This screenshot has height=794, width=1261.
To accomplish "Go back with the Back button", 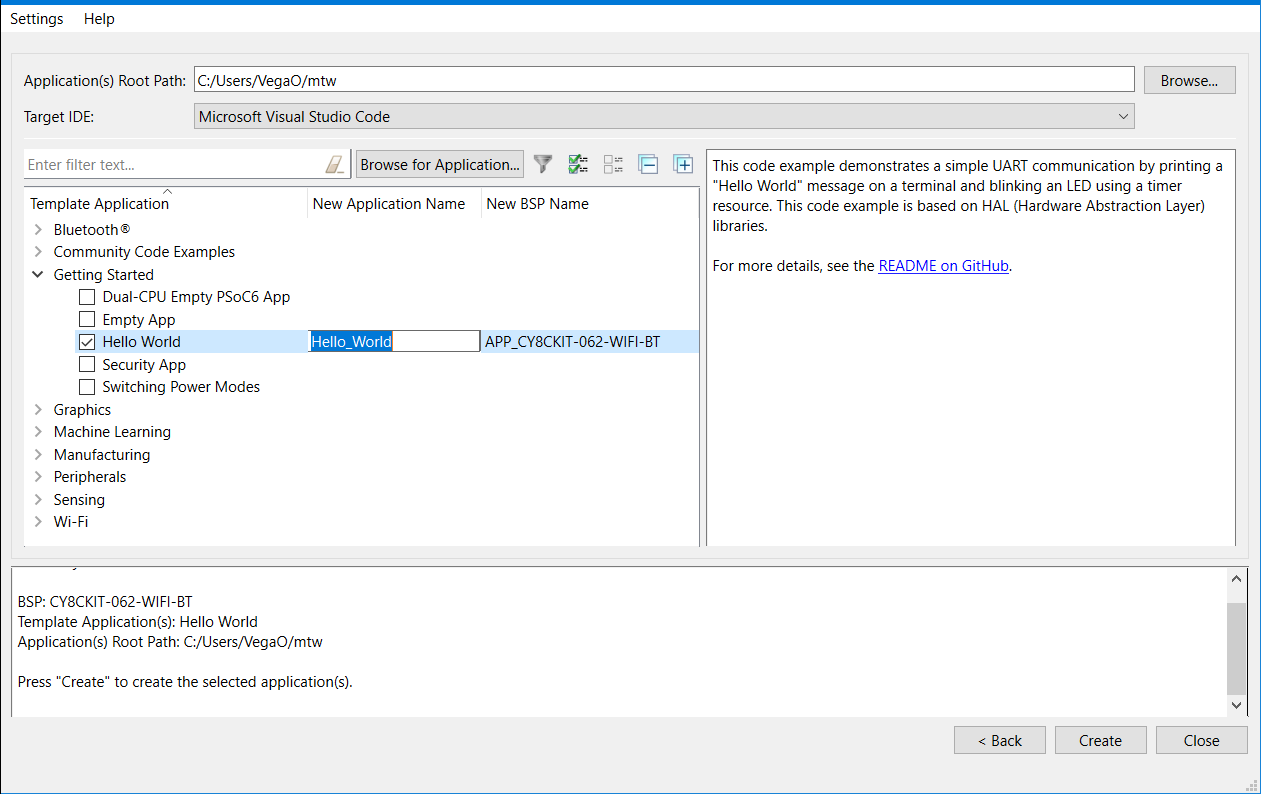I will (x=1000, y=741).
